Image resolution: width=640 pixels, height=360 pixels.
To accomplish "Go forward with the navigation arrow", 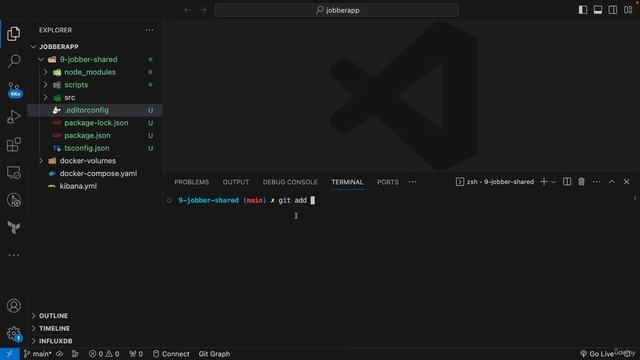I will pyautogui.click(x=203, y=10).
